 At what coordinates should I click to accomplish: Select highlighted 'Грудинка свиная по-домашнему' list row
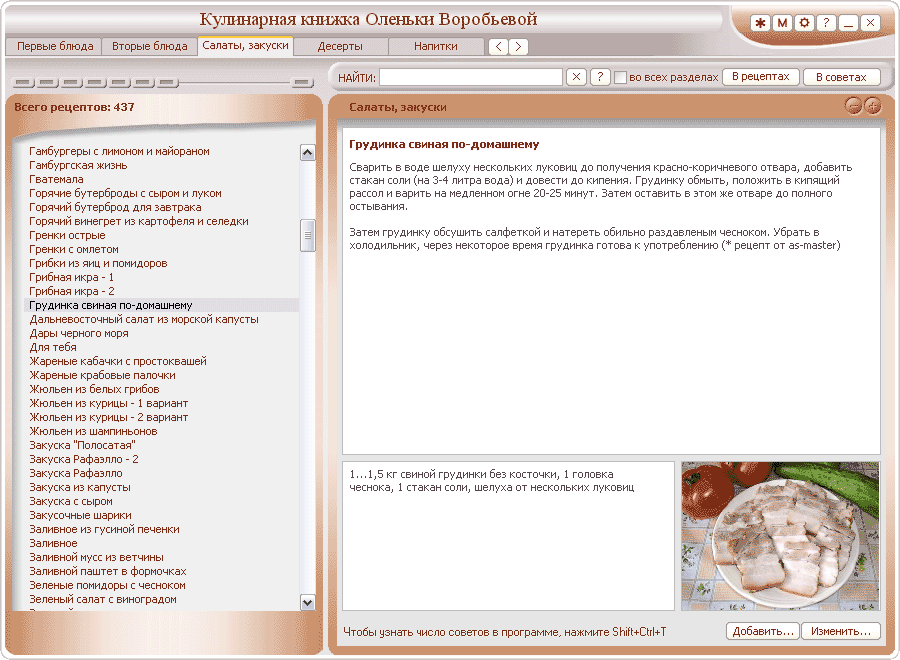tap(162, 305)
